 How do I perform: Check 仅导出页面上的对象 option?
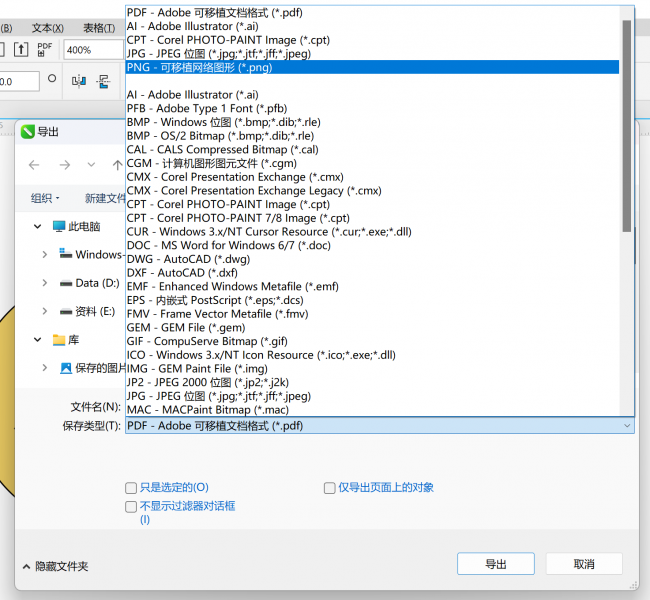pos(330,488)
